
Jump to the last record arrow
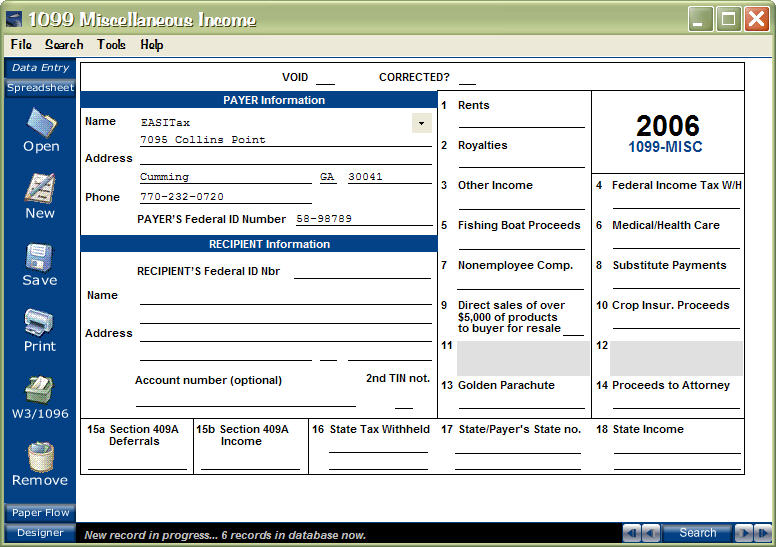tap(762, 533)
